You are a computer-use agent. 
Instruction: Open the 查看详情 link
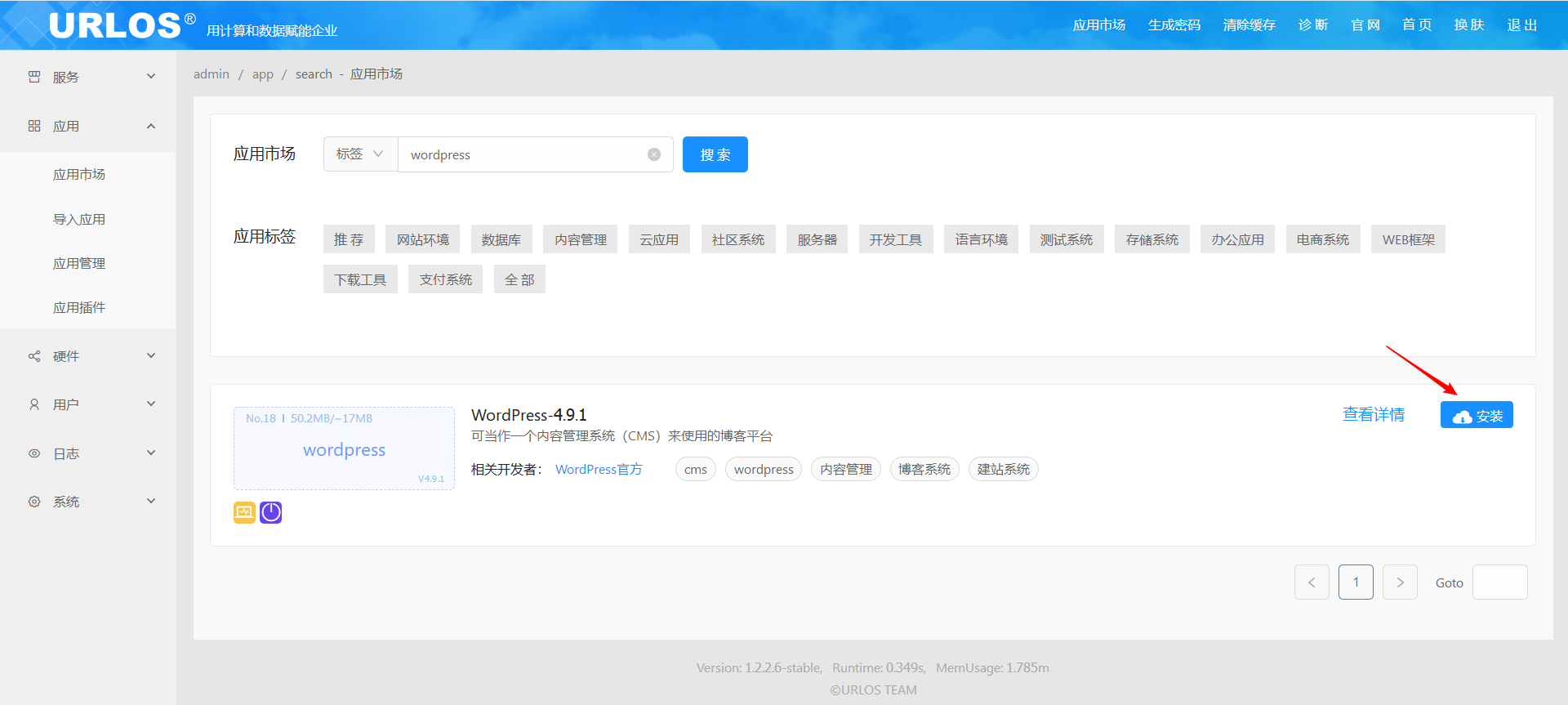point(1374,415)
